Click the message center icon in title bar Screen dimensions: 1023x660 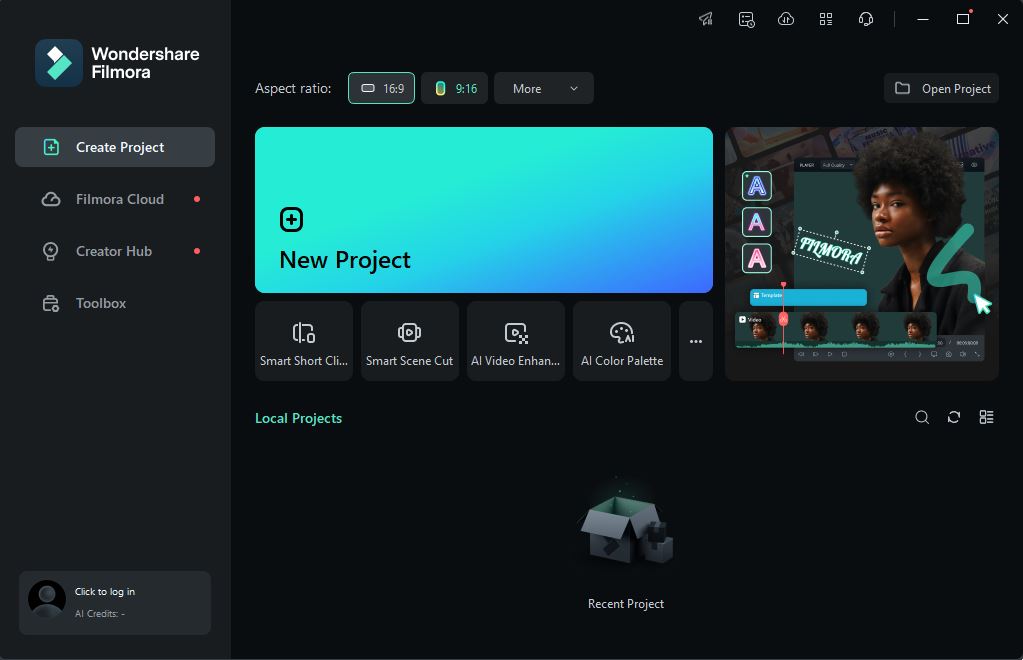point(746,19)
